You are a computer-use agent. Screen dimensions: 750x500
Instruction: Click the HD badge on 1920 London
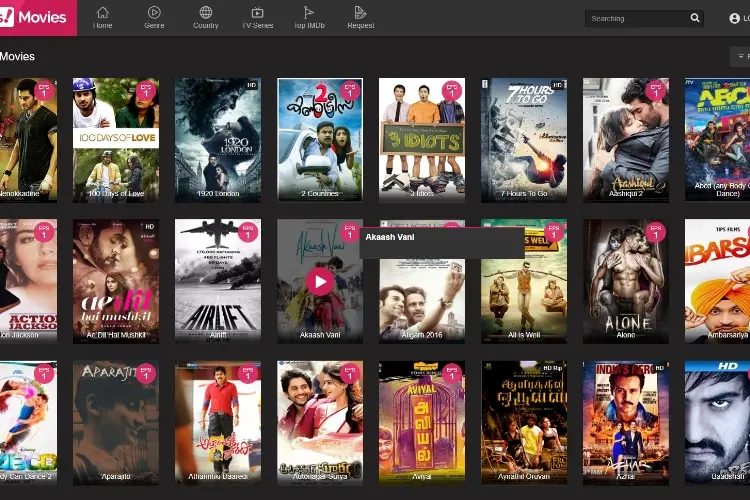(252, 85)
